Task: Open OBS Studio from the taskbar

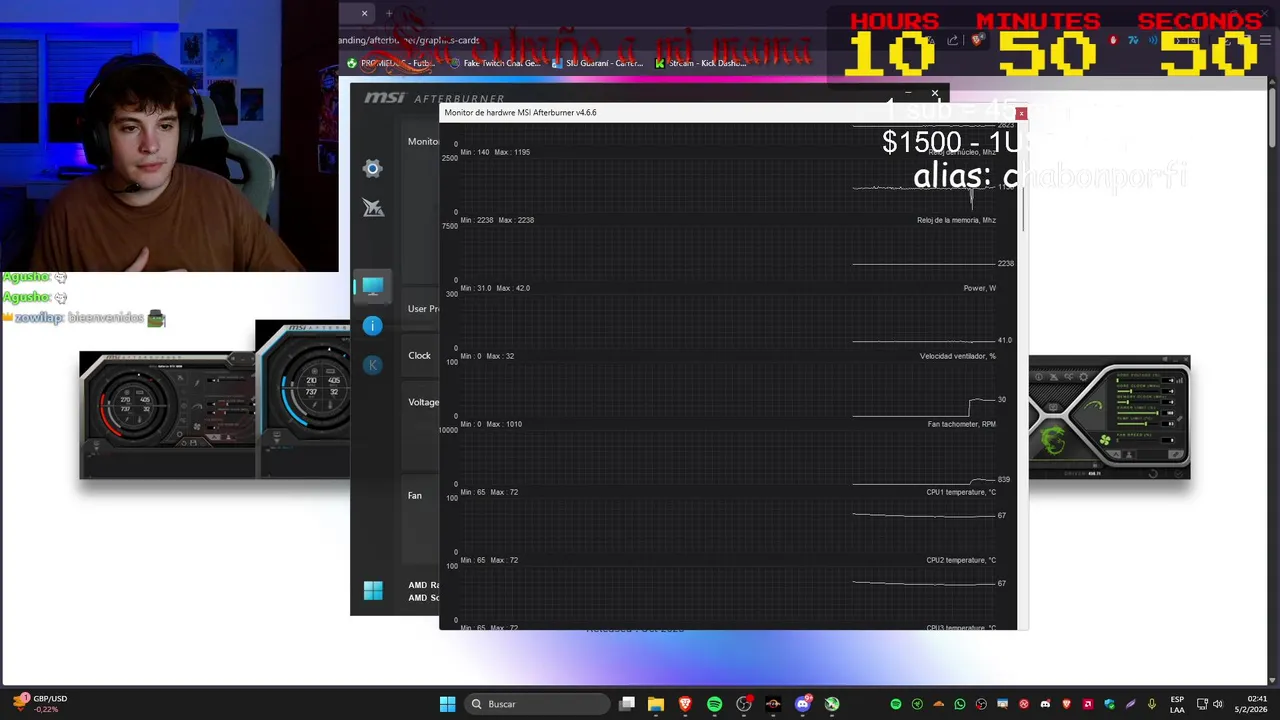Action: point(744,704)
